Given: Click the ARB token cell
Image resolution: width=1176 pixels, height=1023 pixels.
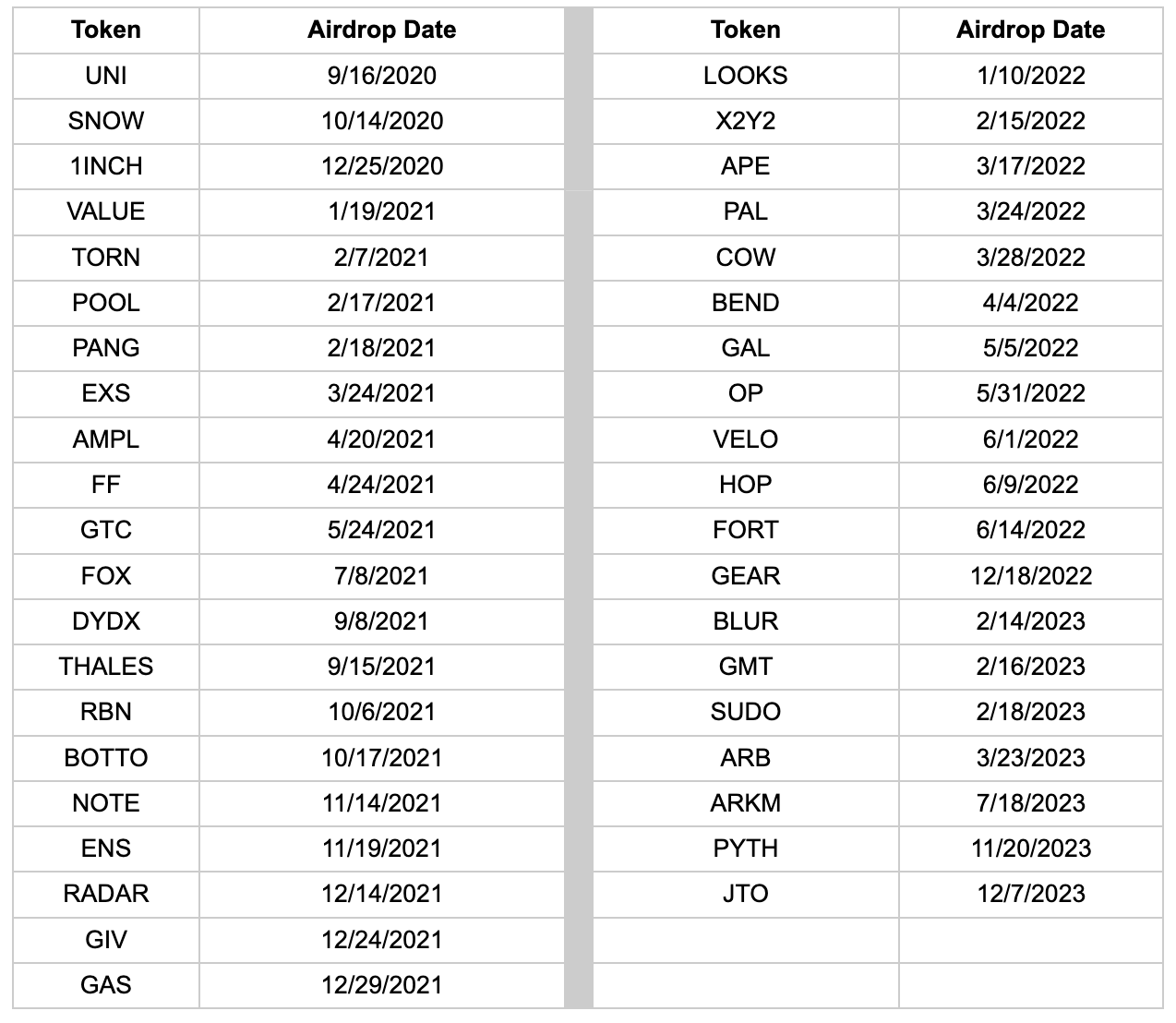Looking at the screenshot, I should coord(745,758).
